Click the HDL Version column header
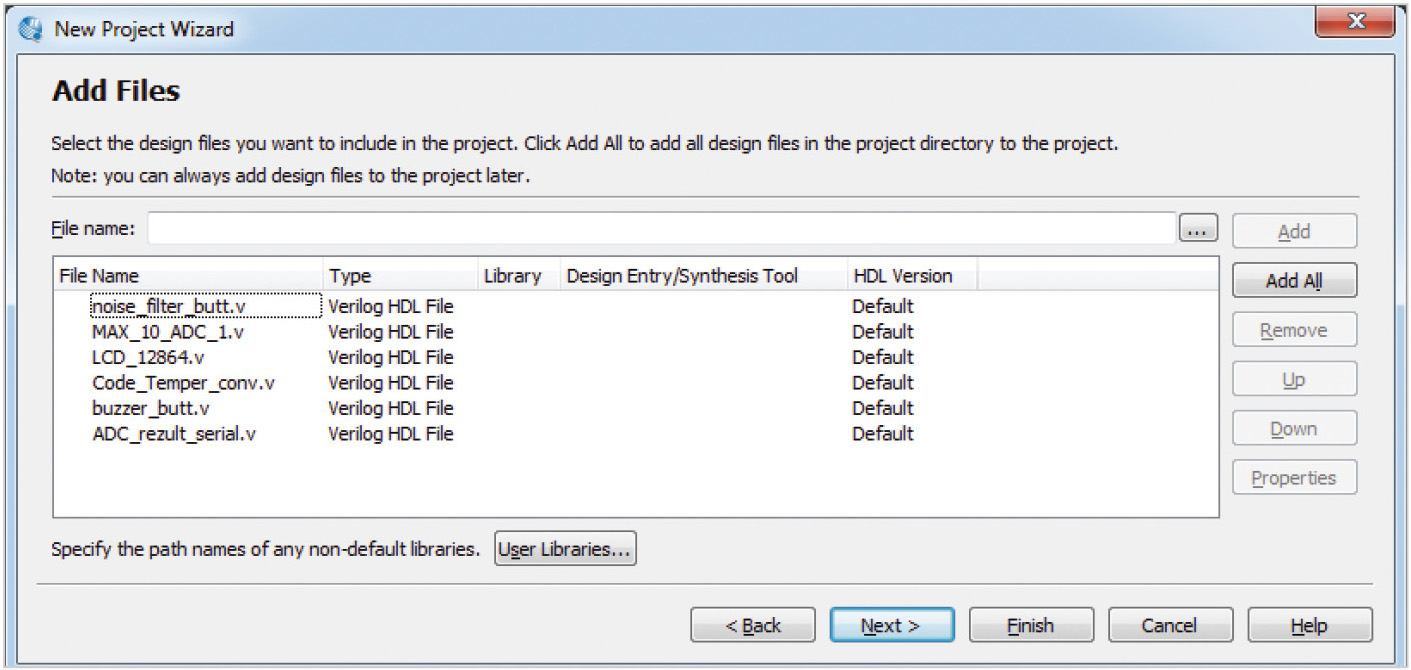 click(x=902, y=276)
